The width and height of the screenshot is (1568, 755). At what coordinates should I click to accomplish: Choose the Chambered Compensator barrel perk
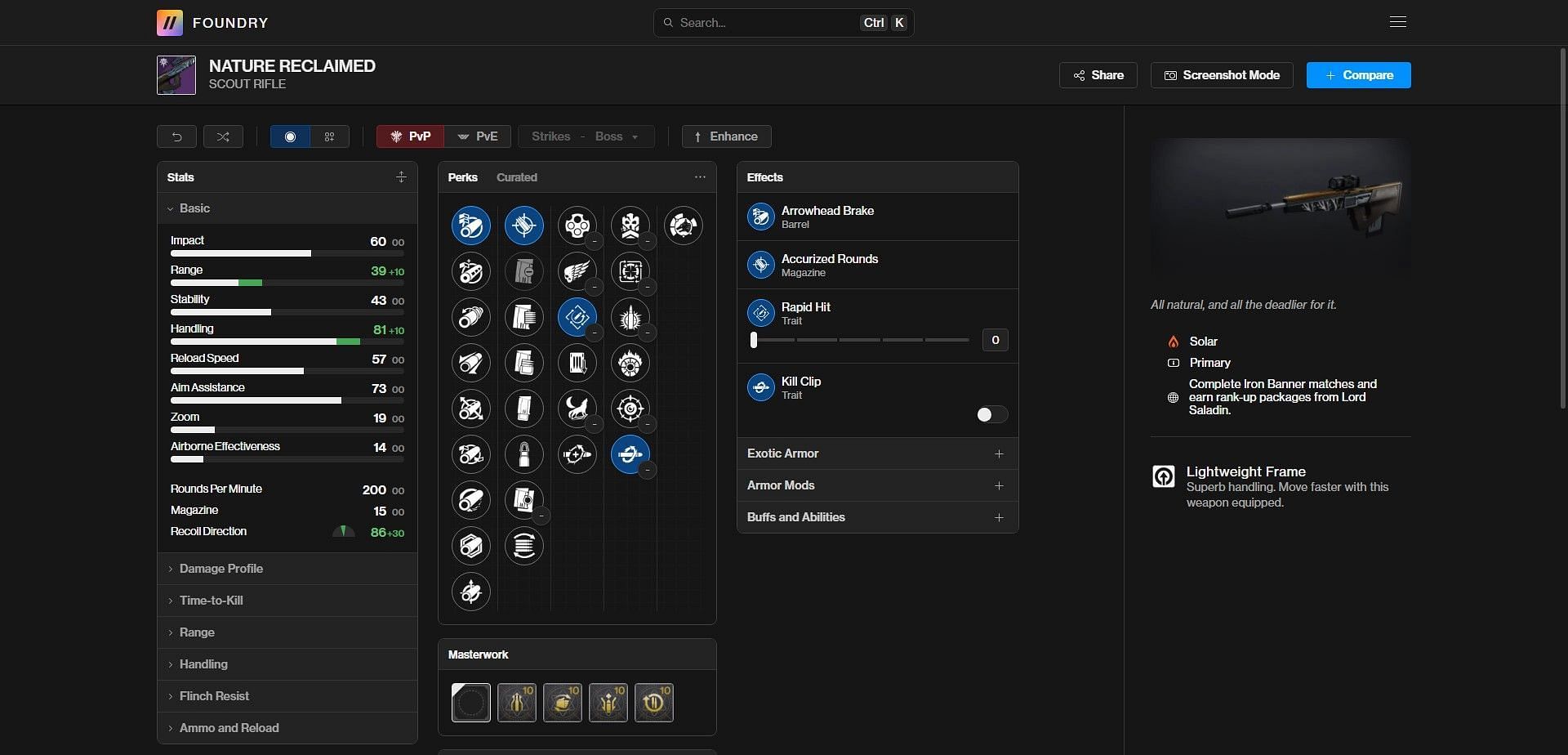471,271
